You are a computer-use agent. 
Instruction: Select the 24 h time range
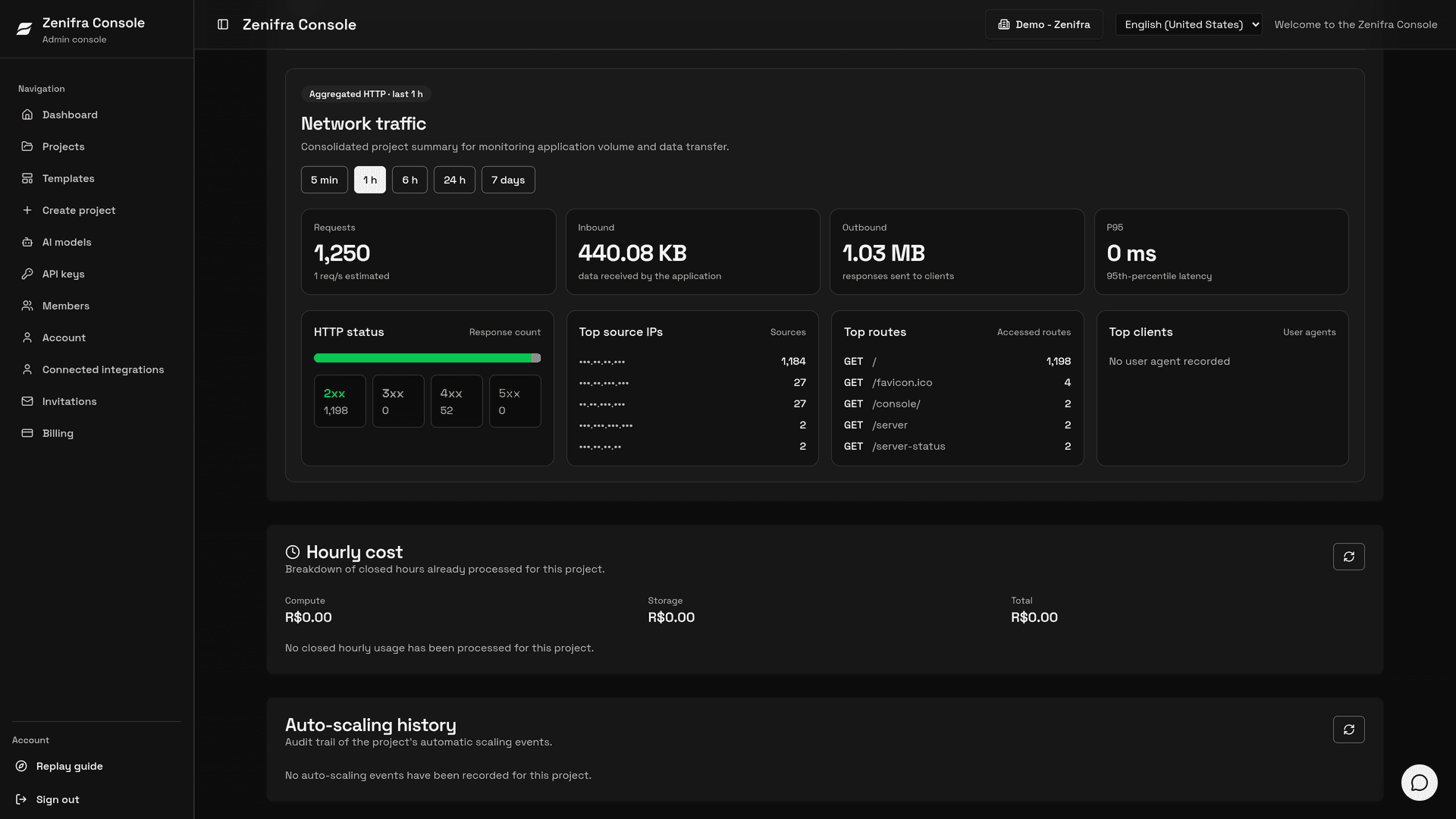[454, 180]
